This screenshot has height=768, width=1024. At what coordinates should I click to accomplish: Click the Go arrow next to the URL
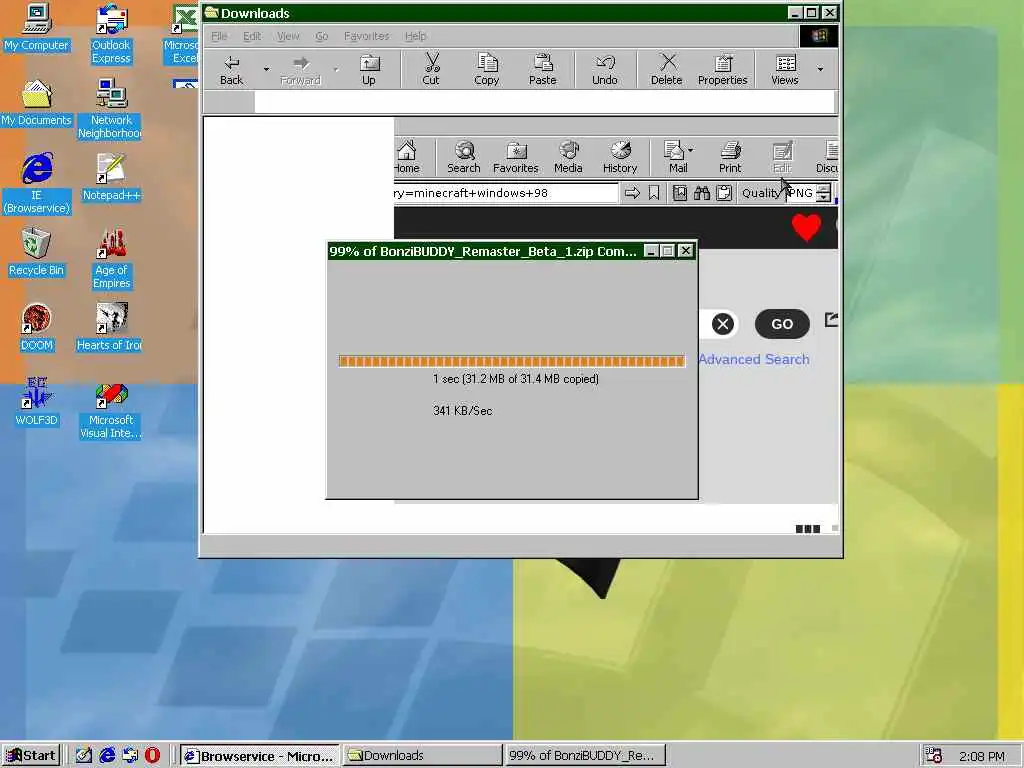click(632, 193)
